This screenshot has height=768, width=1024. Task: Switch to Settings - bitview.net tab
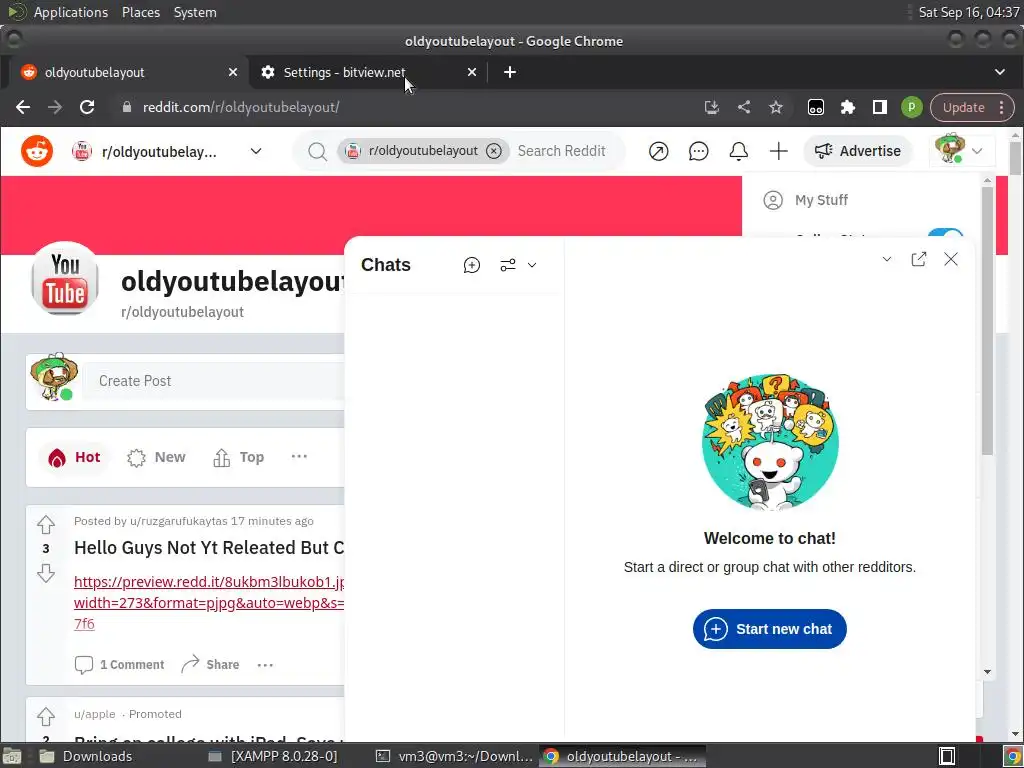click(366, 72)
